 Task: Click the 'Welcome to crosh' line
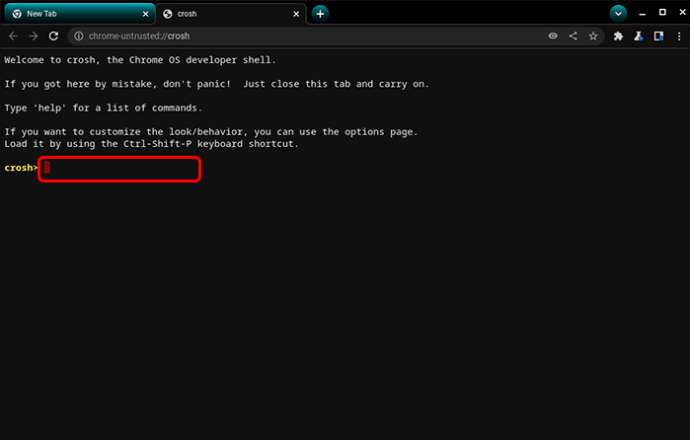[140, 60]
